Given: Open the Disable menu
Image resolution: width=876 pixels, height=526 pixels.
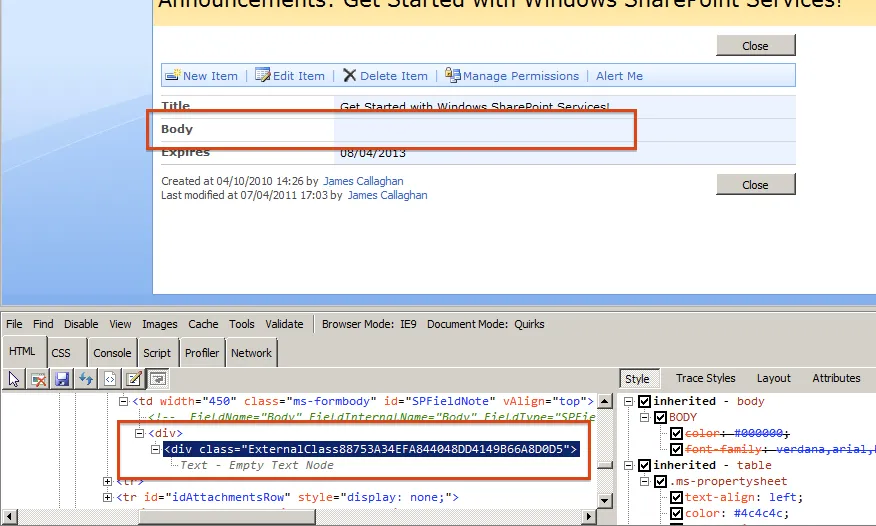Looking at the screenshot, I should coord(81,324).
